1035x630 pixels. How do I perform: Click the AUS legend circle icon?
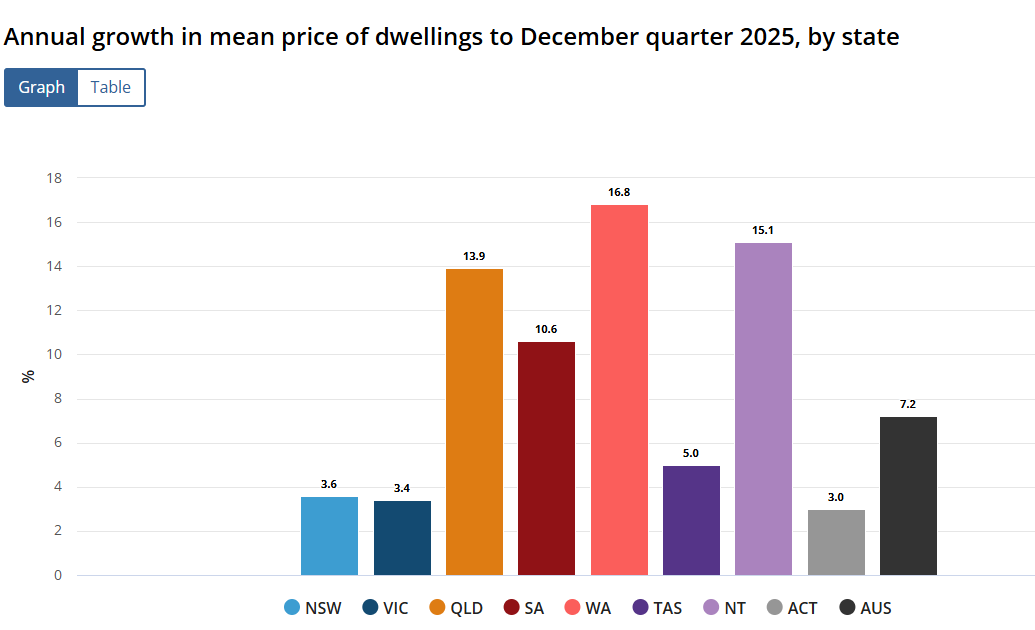pos(848,607)
